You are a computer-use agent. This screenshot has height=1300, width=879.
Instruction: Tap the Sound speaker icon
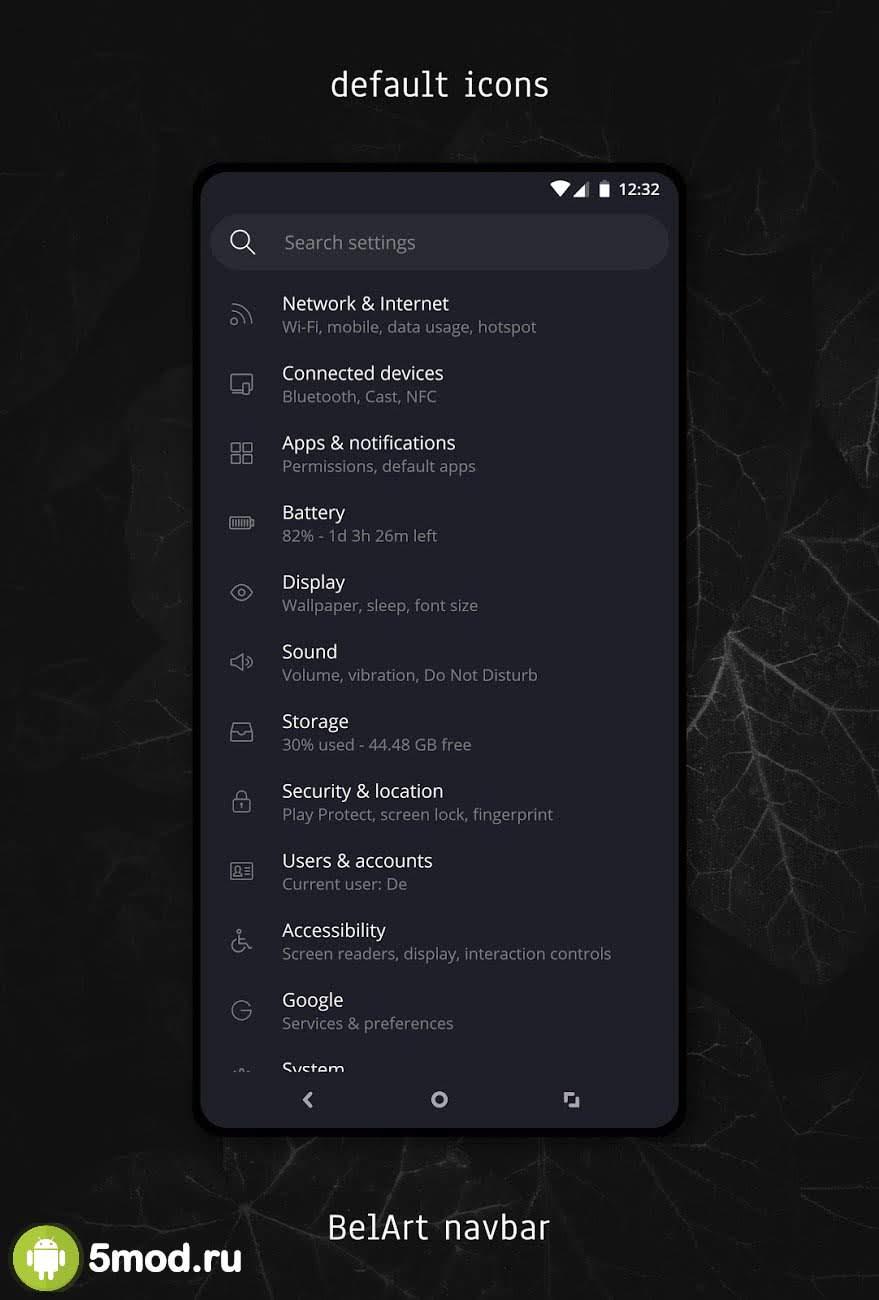click(x=241, y=662)
